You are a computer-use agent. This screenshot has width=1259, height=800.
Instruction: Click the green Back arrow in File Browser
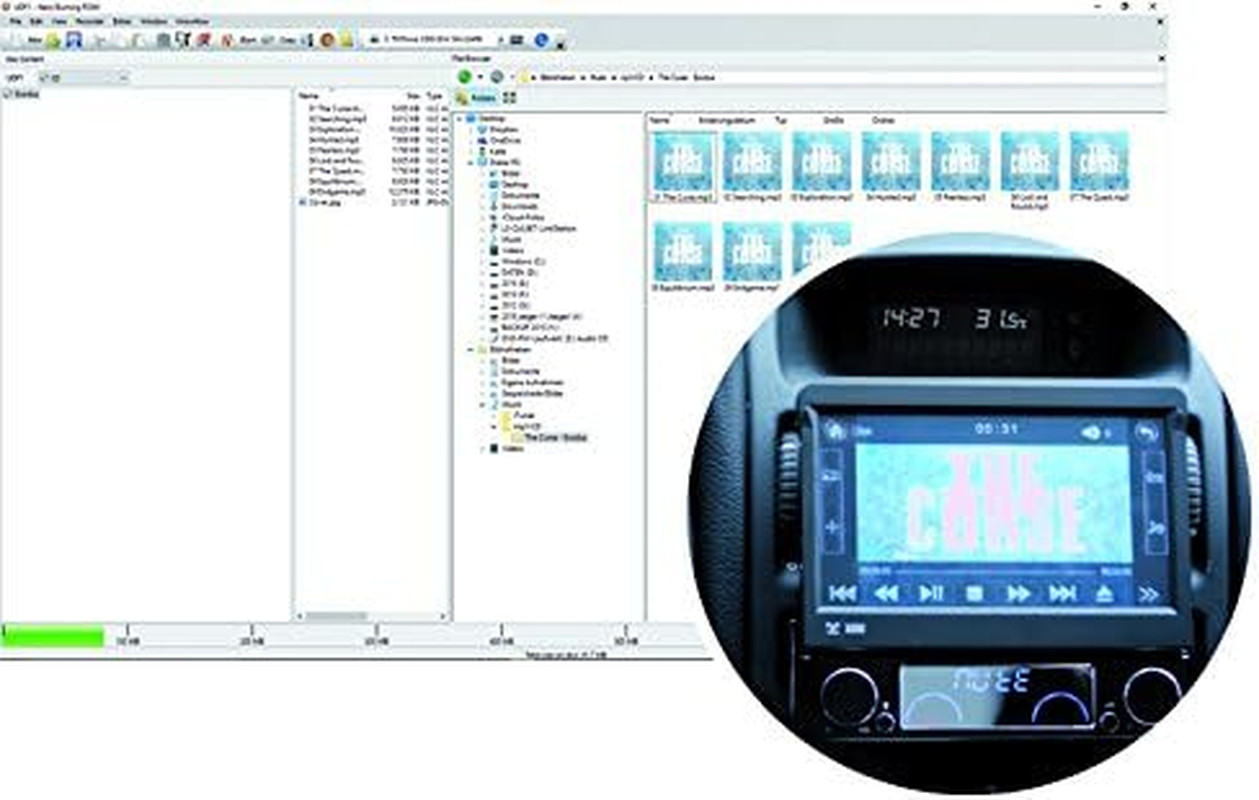coord(464,76)
